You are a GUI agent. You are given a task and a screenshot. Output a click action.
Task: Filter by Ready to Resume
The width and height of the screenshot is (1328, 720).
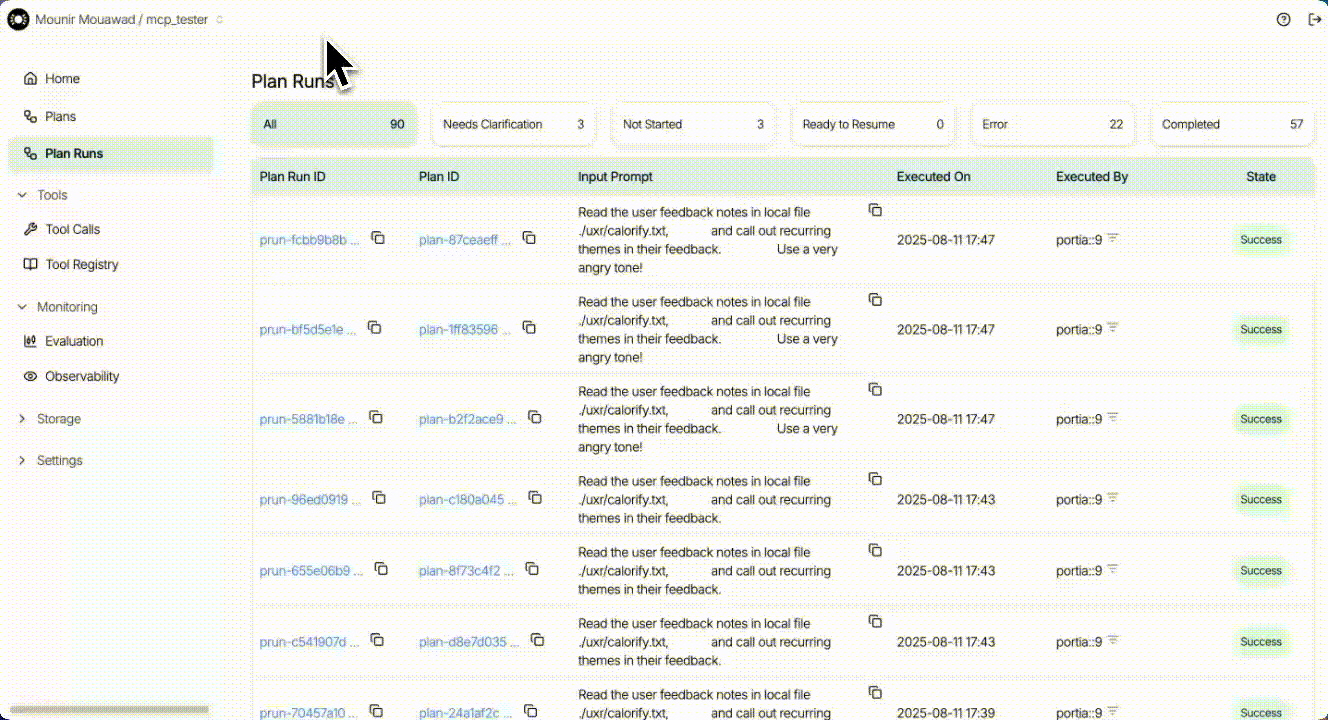[872, 124]
